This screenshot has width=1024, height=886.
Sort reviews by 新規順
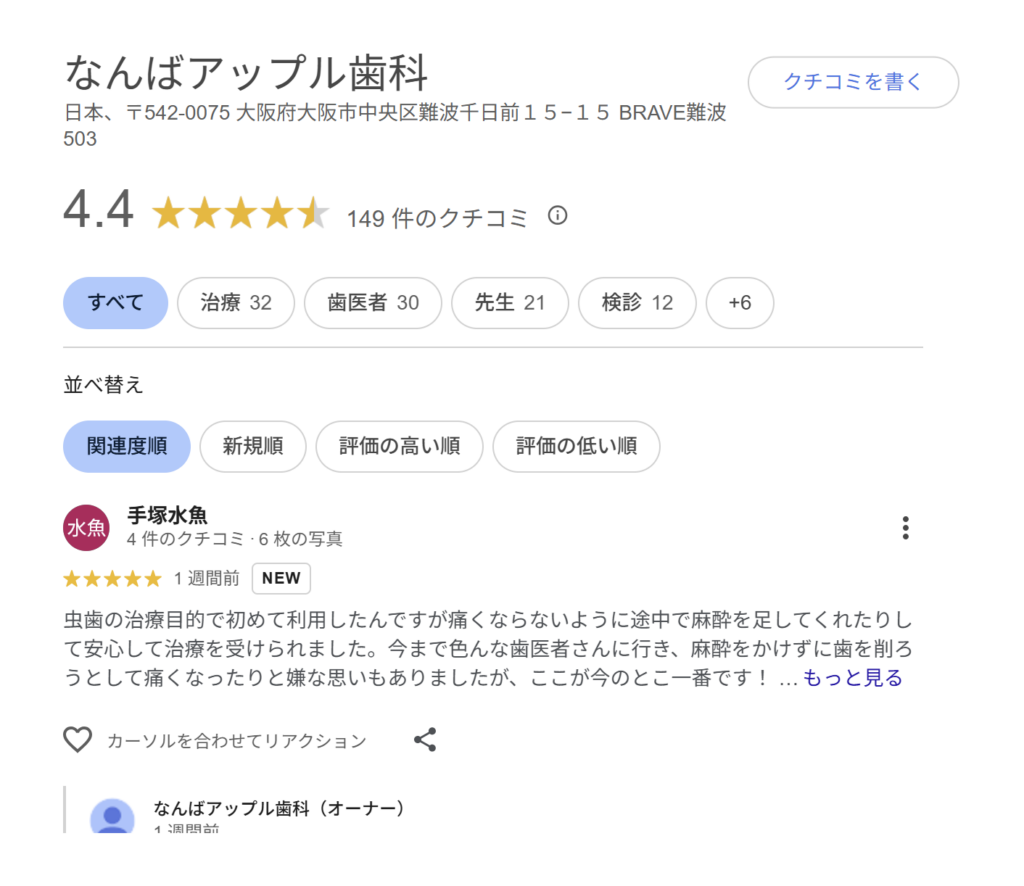(x=253, y=446)
